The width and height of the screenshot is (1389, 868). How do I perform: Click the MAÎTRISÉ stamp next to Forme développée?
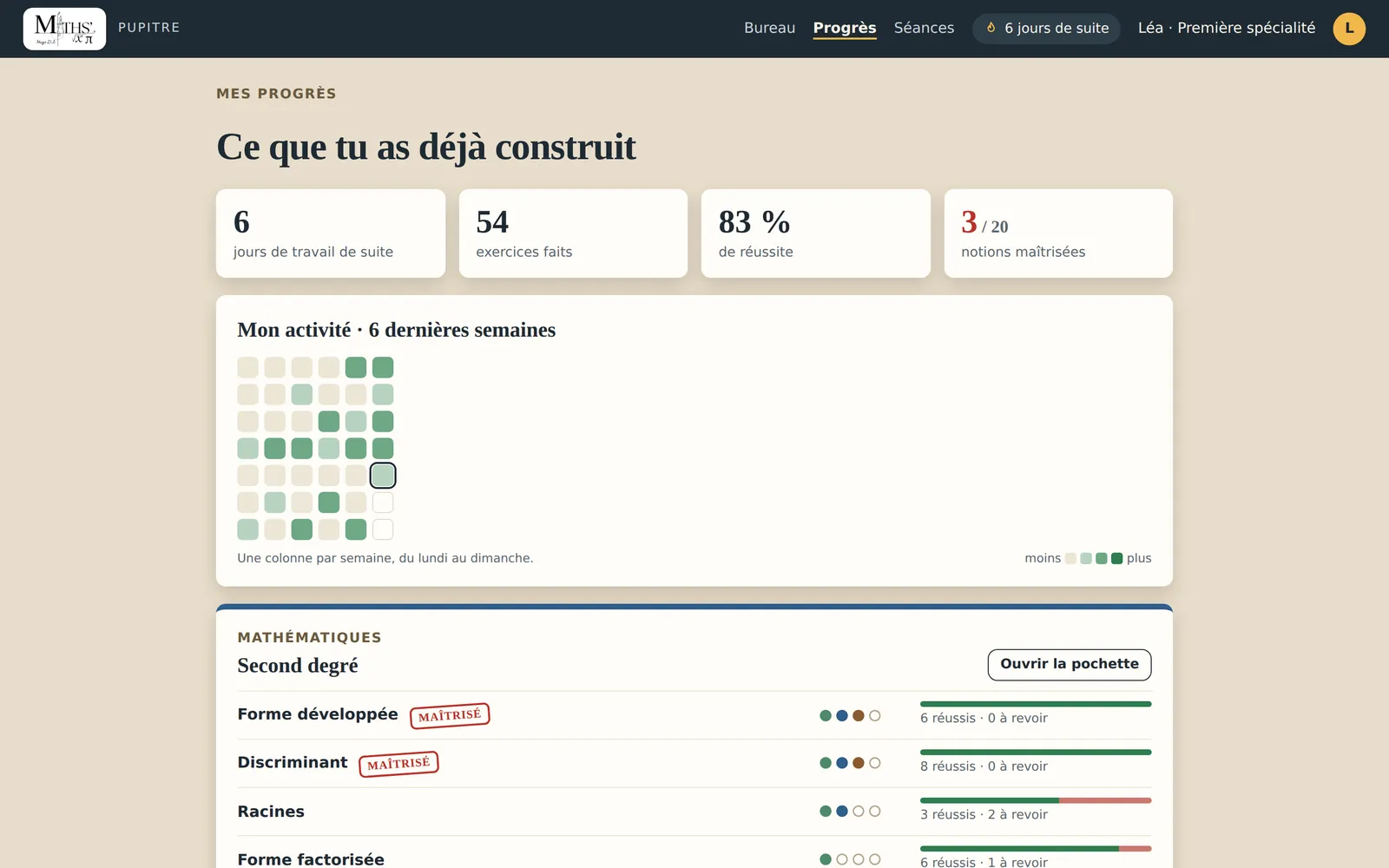(450, 715)
